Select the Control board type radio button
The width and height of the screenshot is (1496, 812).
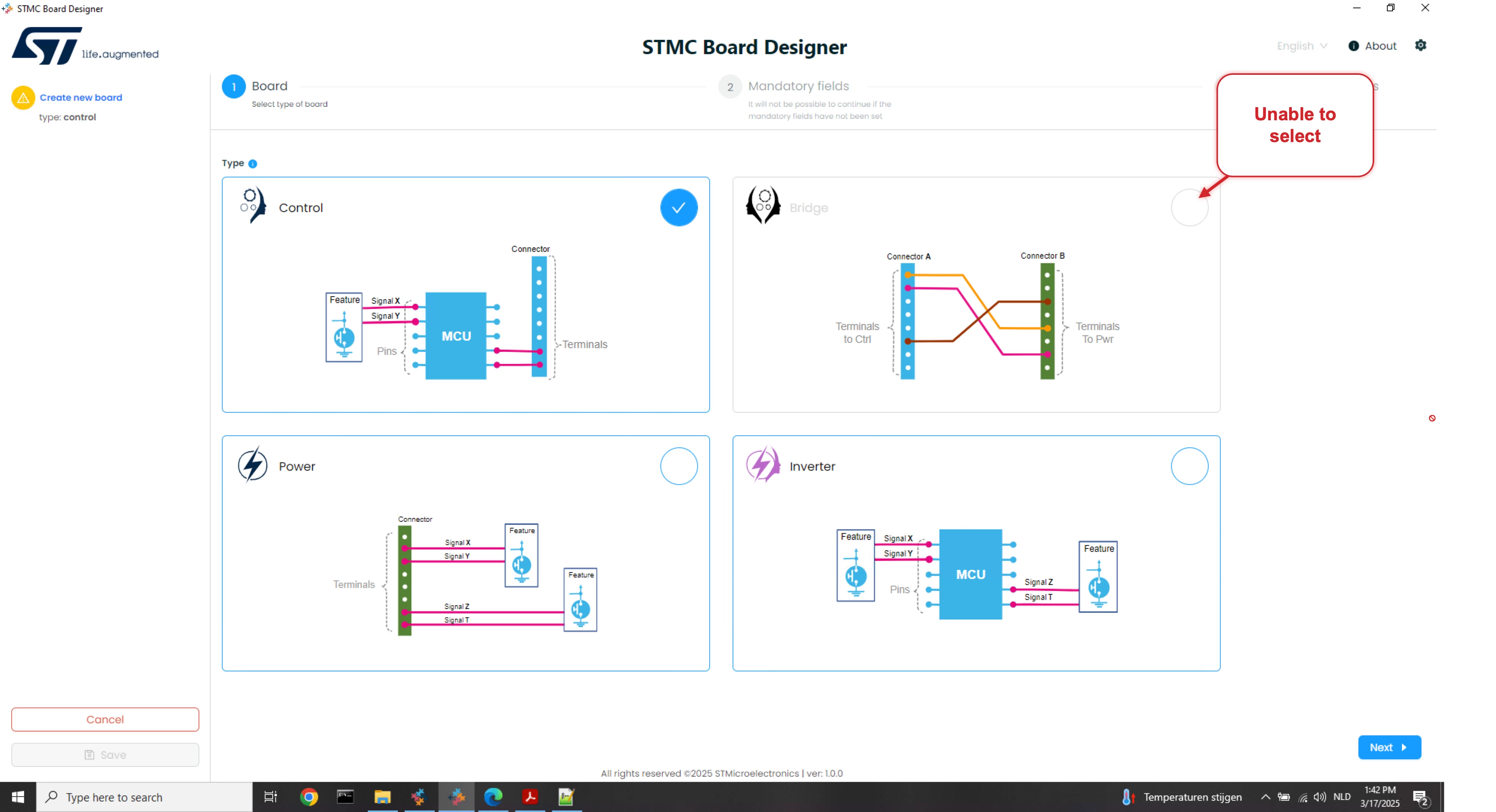point(679,207)
